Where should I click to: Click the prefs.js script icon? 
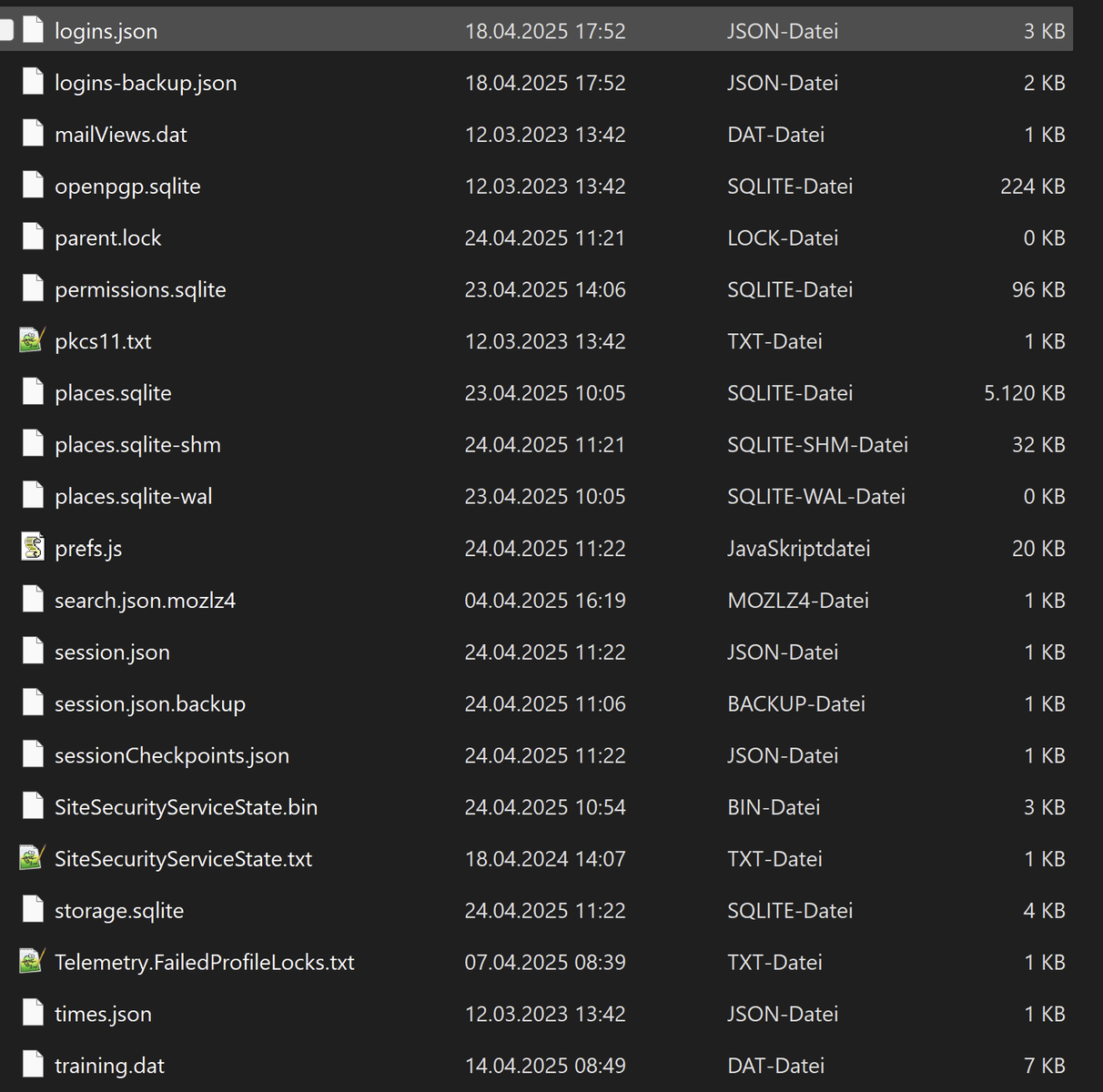coord(33,548)
